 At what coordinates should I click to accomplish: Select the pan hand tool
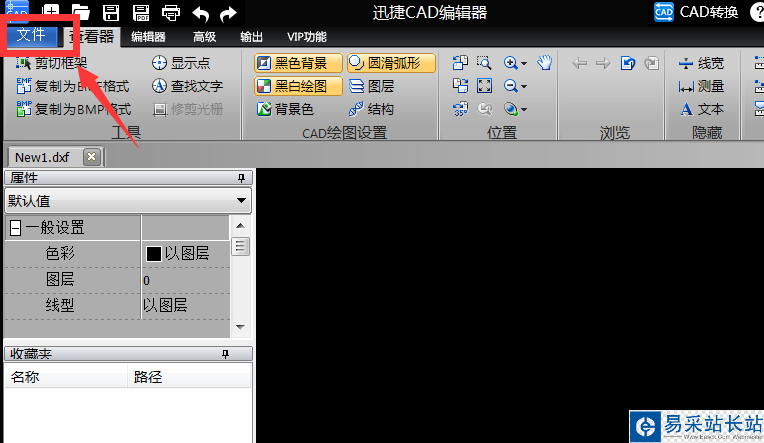tap(545, 62)
